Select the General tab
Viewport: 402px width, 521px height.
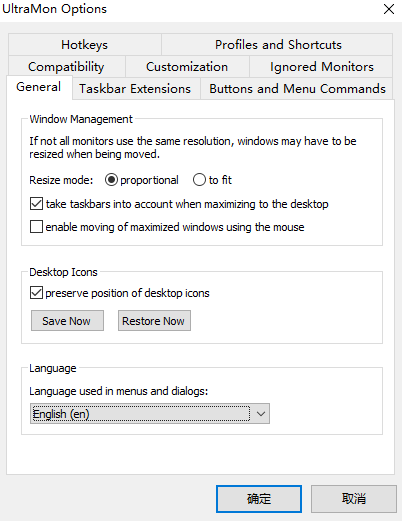click(x=39, y=87)
